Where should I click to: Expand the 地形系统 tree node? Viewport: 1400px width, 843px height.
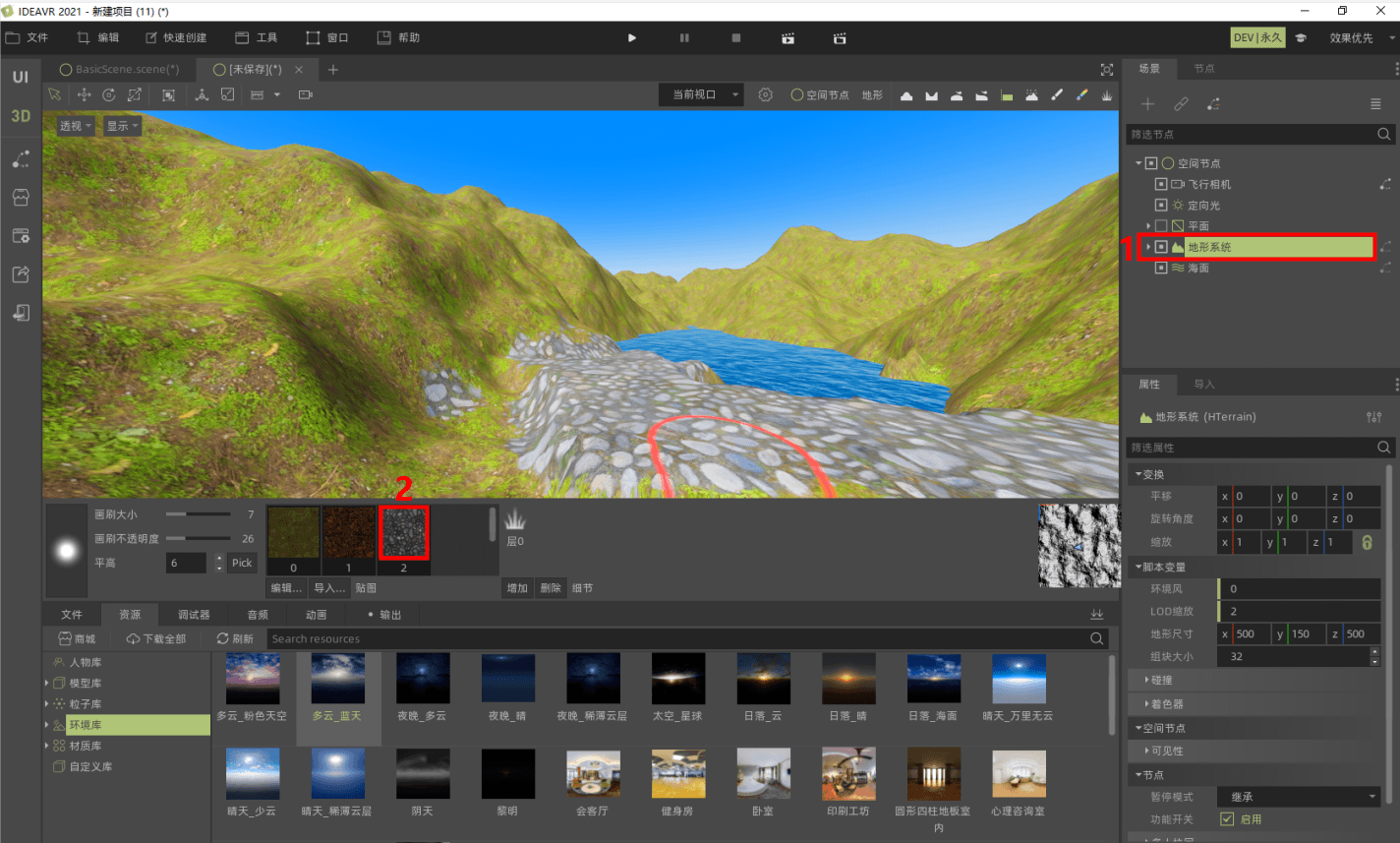[x=1148, y=247]
